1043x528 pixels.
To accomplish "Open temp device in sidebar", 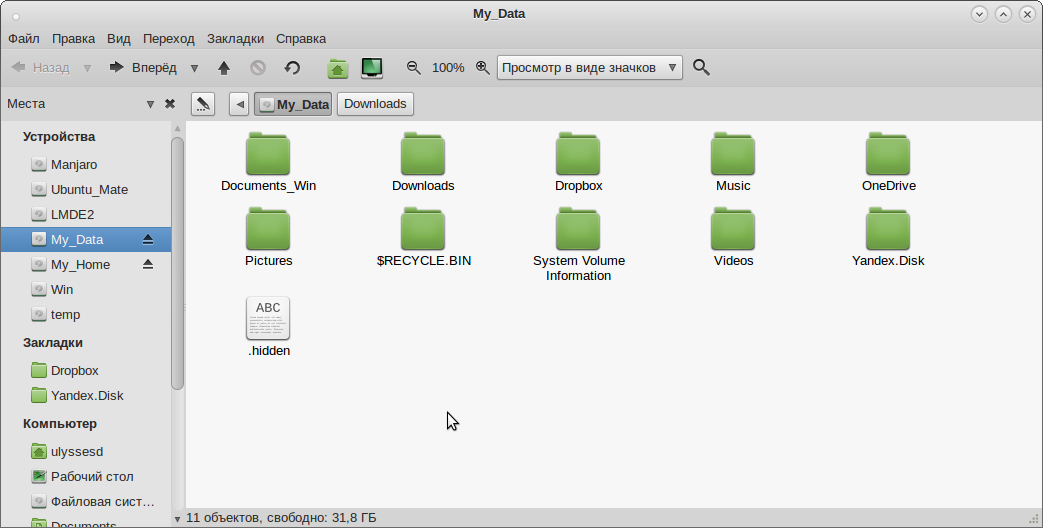I will pyautogui.click(x=86, y=315).
